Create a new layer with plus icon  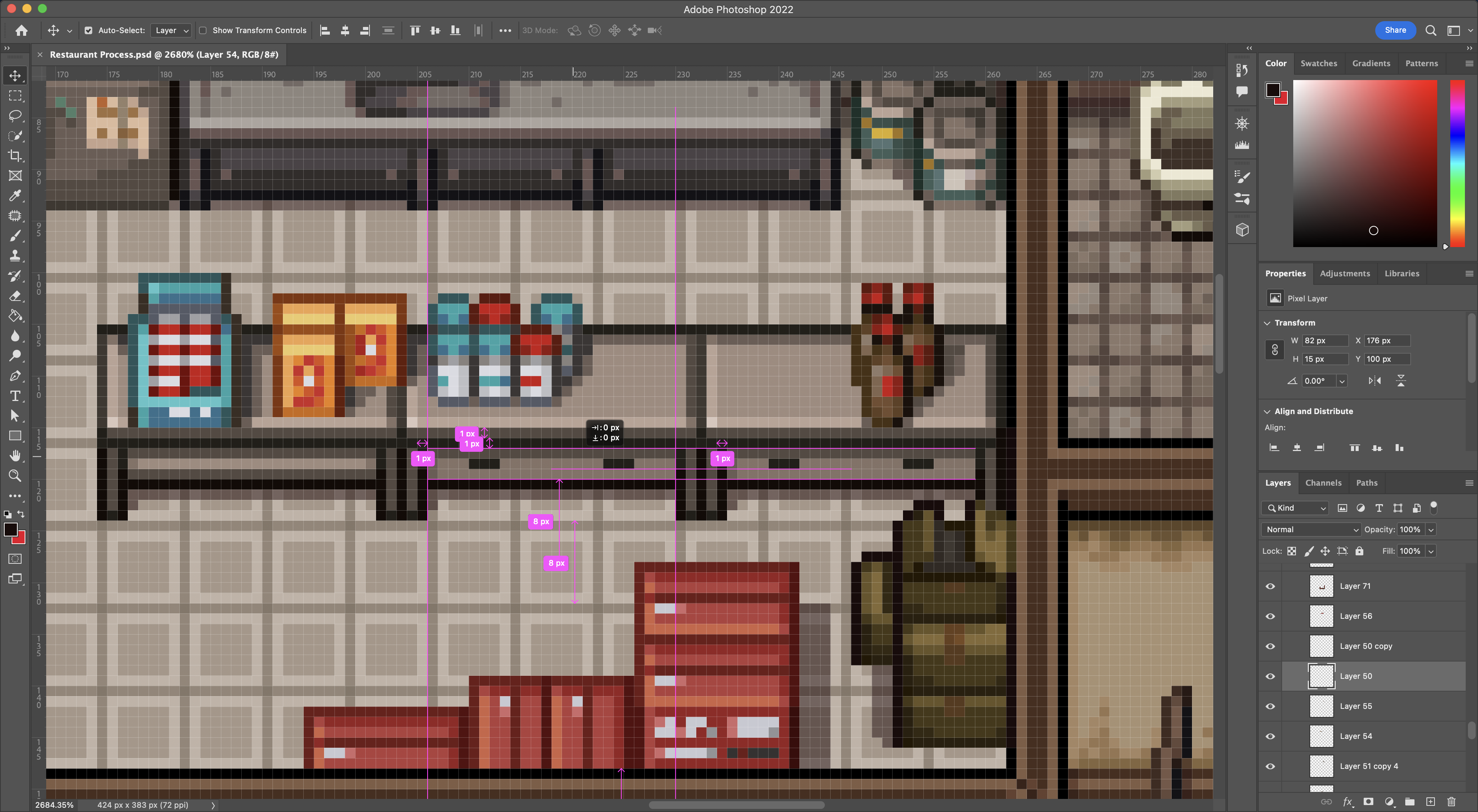click(1431, 802)
